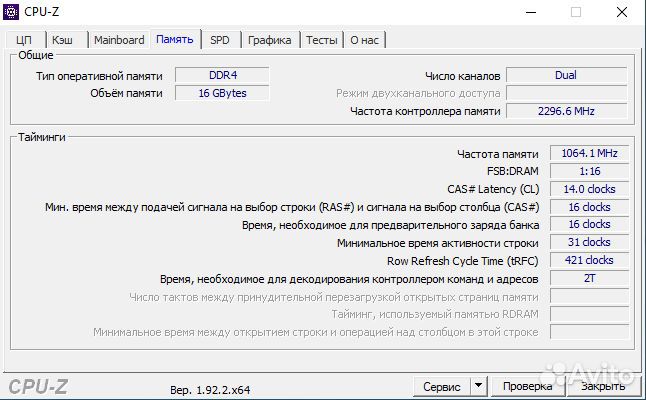This screenshot has width=646, height=400.
Task: Click the CPU-Z logo at bottom left
Action: 38,387
